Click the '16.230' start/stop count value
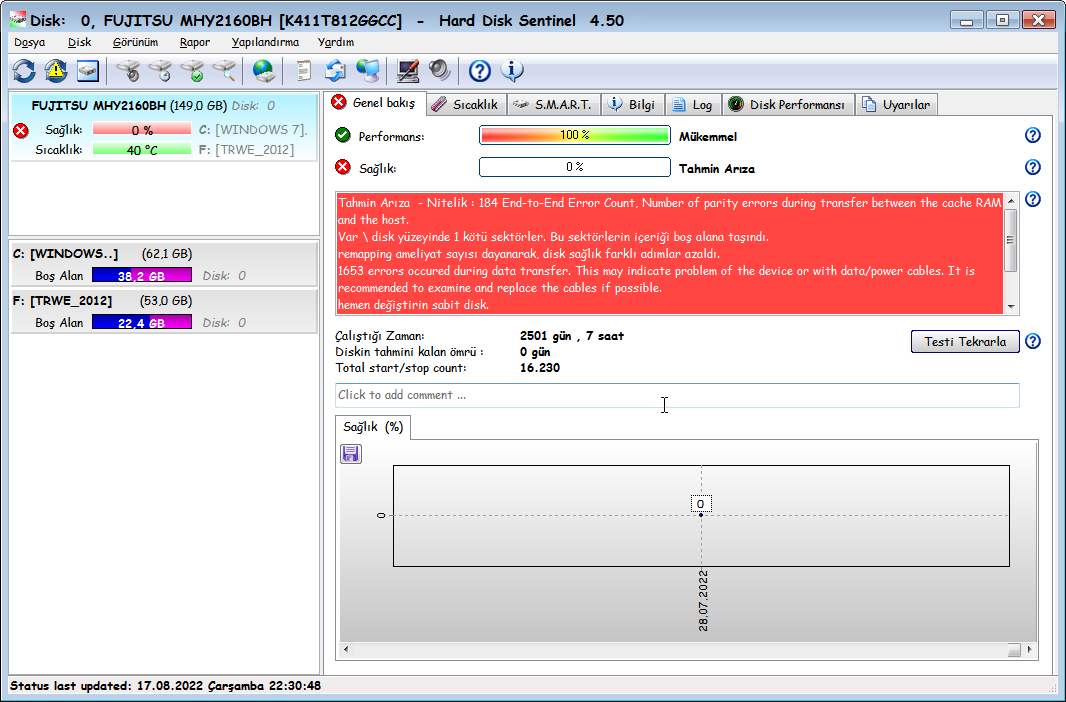Screen dimensions: 1066x702 pos(540,368)
